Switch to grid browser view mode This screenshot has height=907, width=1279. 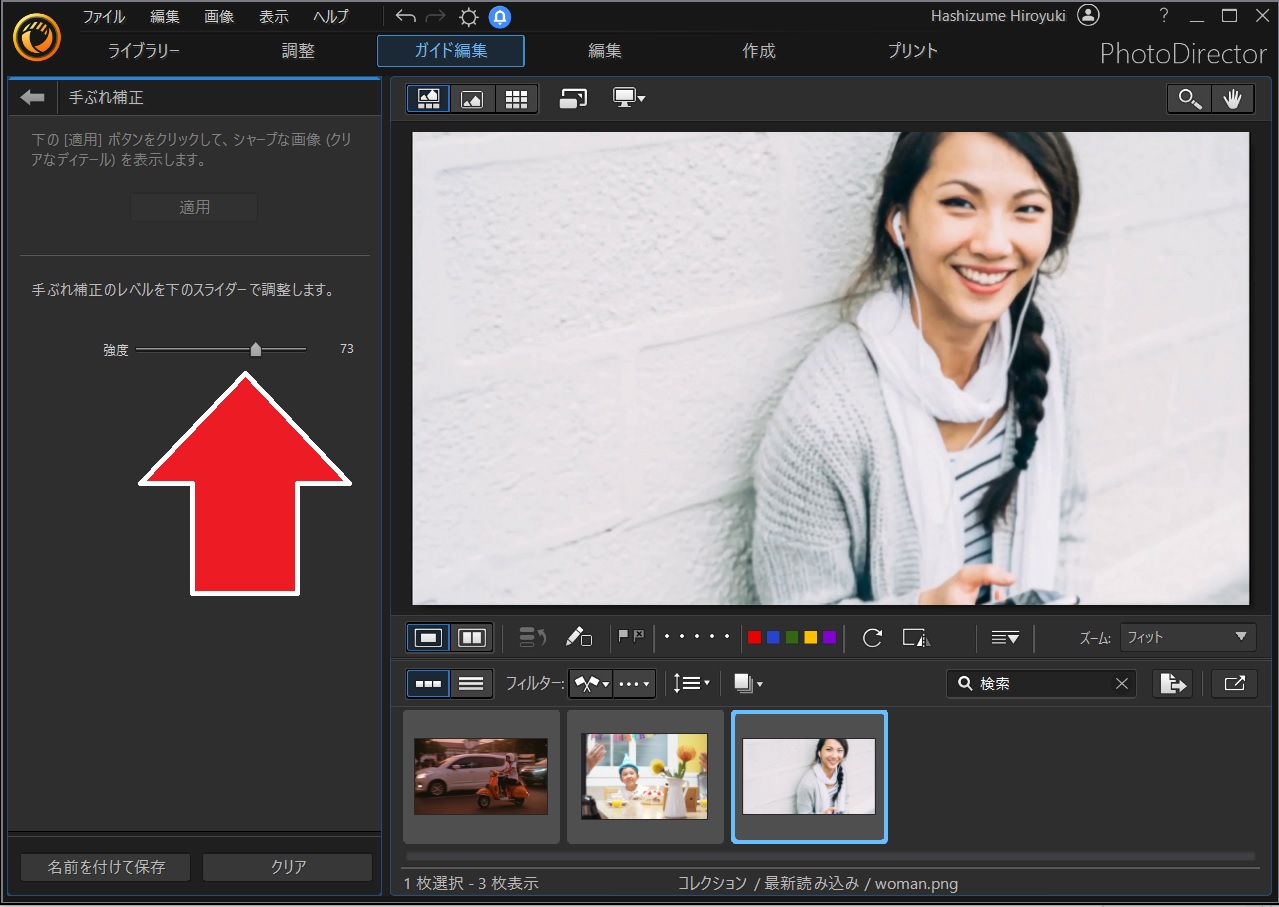coord(516,99)
